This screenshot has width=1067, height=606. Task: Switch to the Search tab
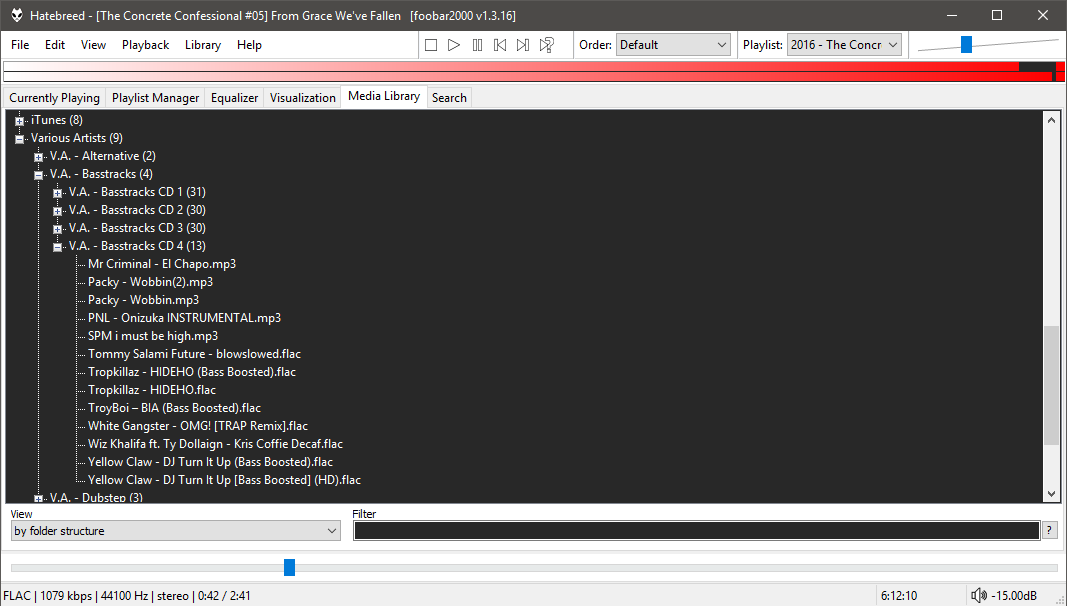pyautogui.click(x=449, y=98)
